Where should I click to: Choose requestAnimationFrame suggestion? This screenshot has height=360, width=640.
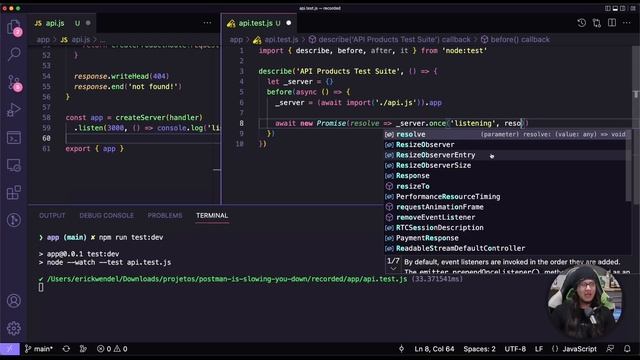[x=505, y=207]
